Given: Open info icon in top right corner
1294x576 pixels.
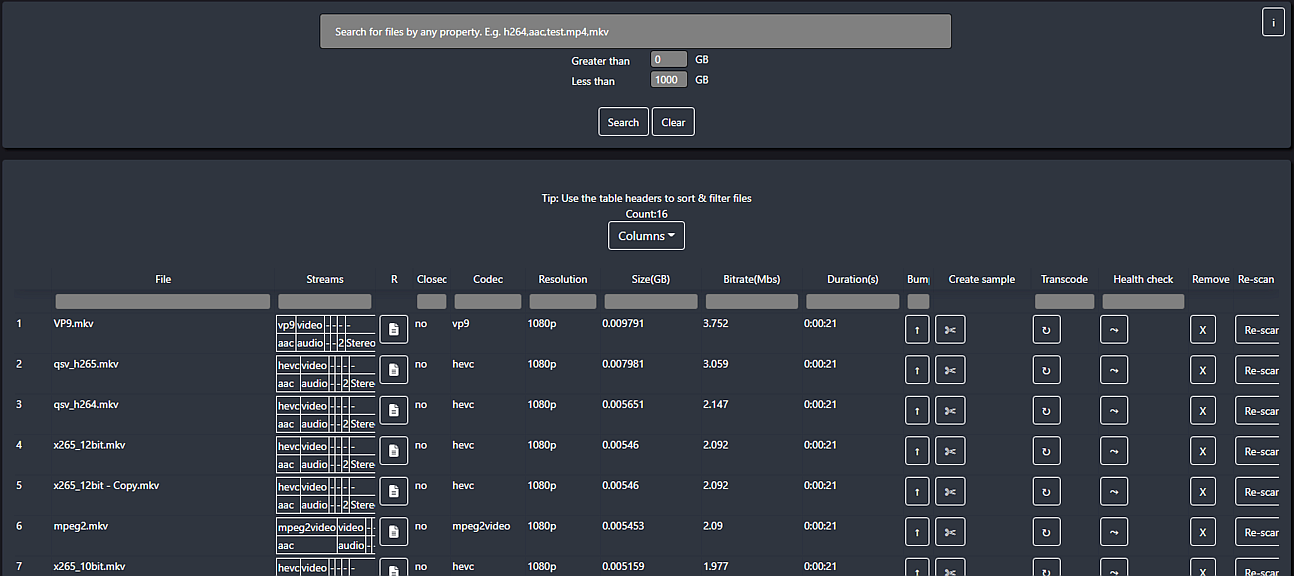Looking at the screenshot, I should pyautogui.click(x=1273, y=22).
